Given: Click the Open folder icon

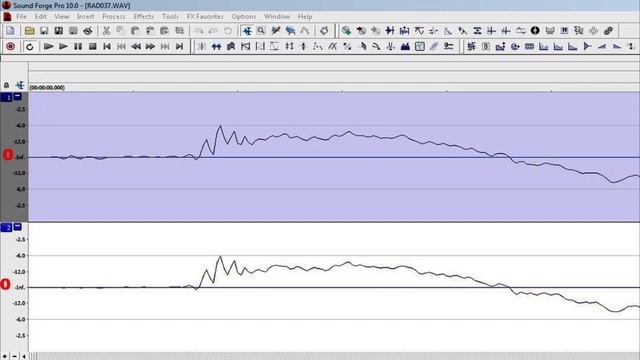Looking at the screenshot, I should coord(29,31).
